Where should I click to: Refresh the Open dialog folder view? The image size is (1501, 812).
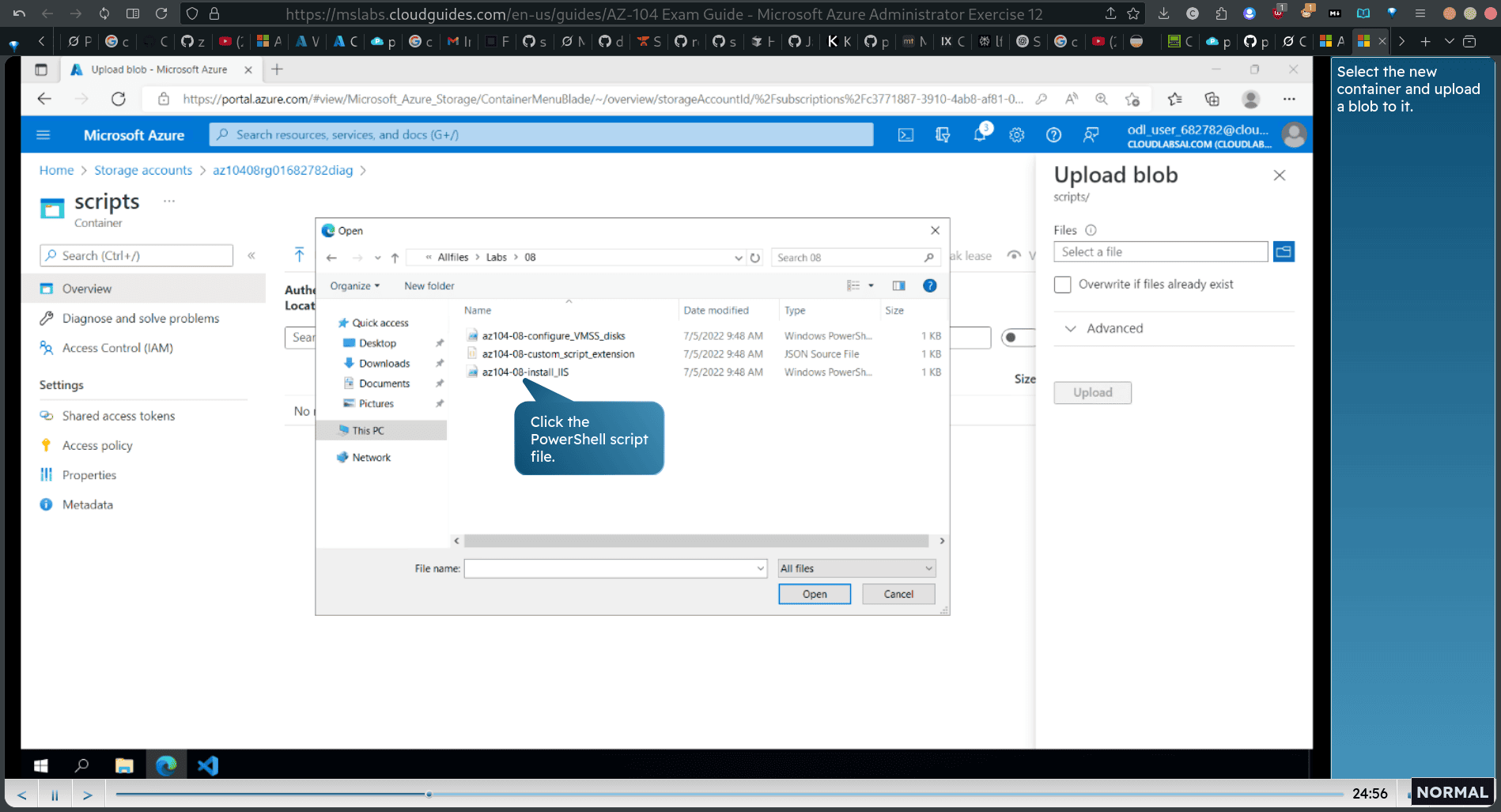click(x=754, y=258)
